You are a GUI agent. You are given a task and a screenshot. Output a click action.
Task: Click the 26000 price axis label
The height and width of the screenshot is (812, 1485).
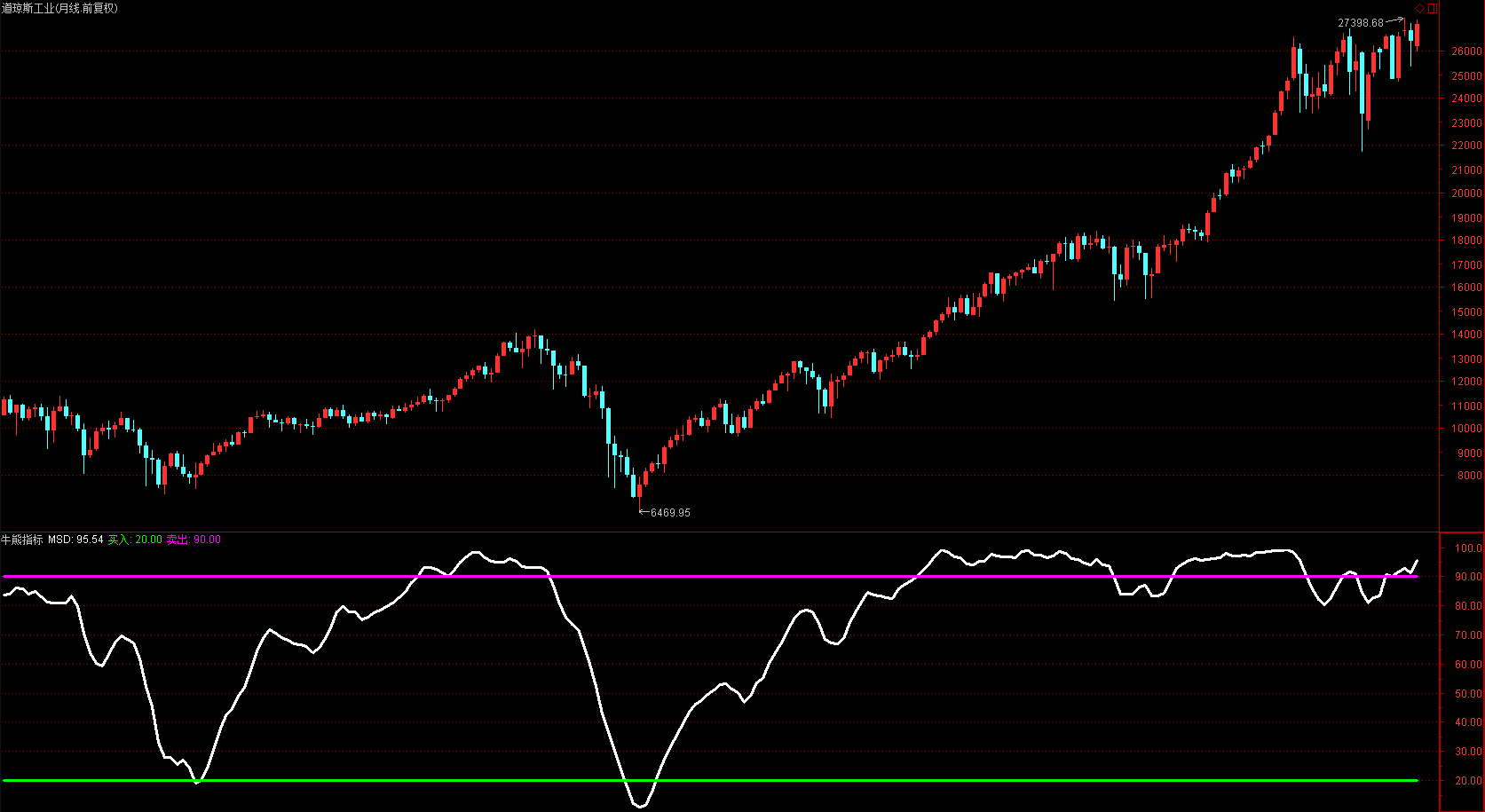coord(1466,51)
